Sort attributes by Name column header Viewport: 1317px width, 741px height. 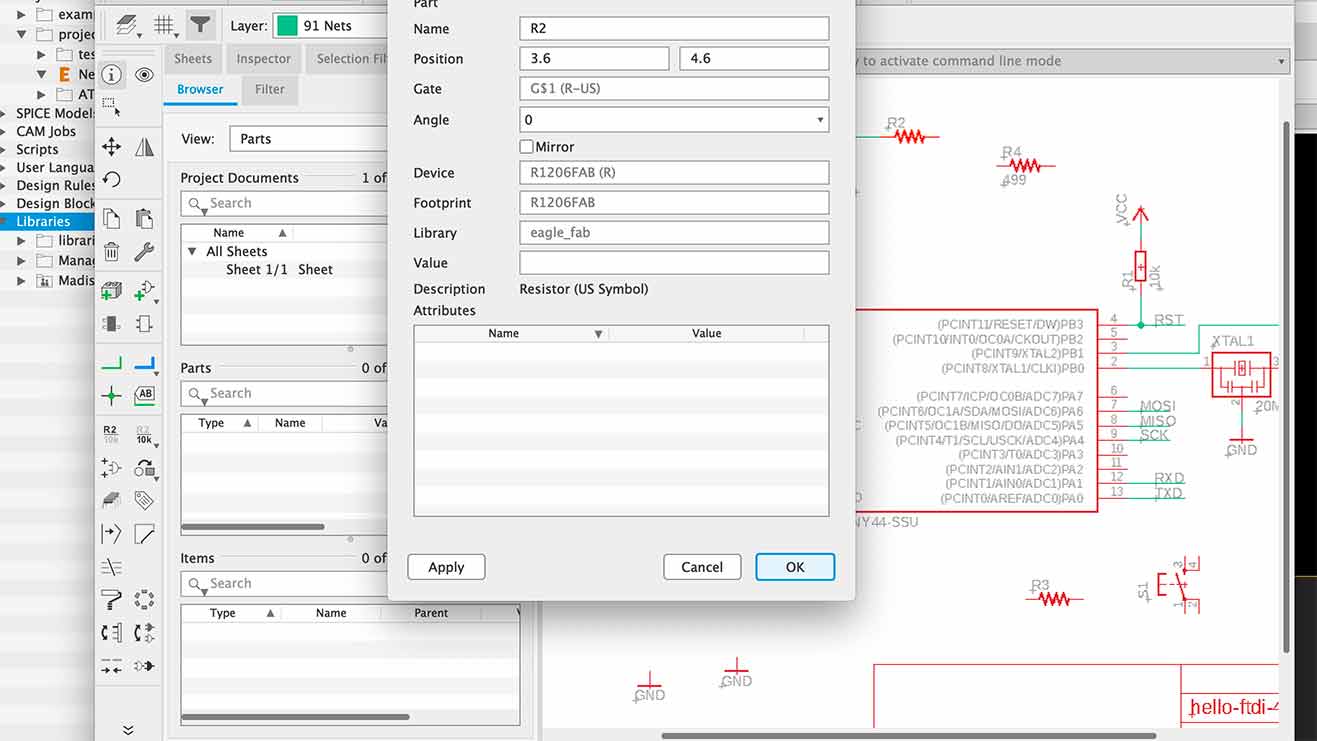click(511, 333)
